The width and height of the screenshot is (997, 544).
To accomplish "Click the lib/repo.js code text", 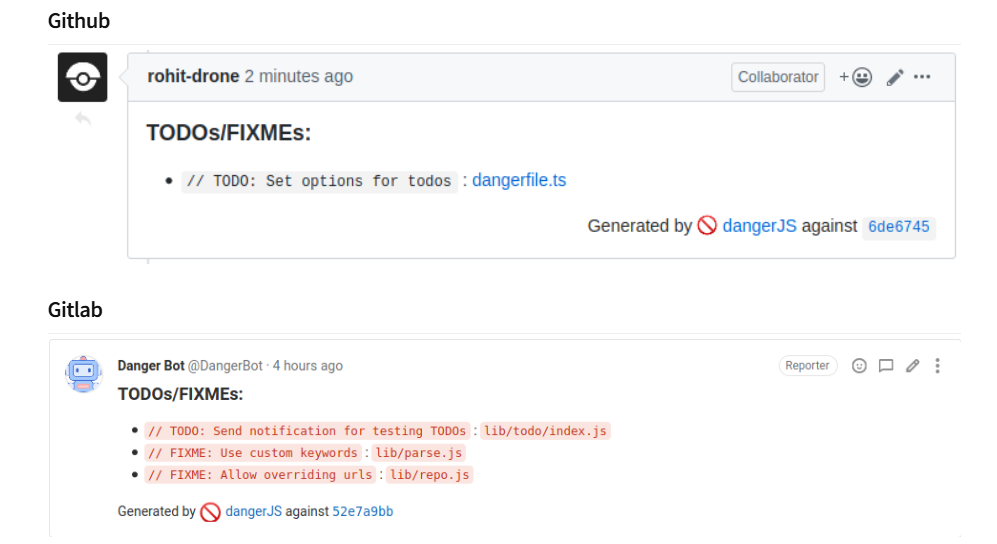I will [x=429, y=475].
